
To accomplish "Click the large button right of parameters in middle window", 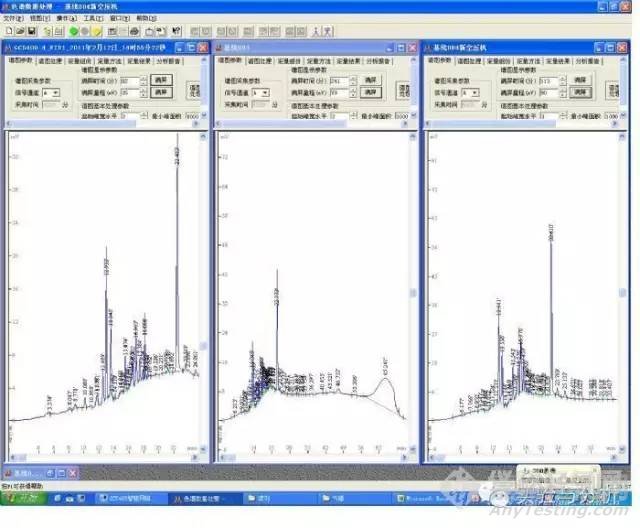I will pyautogui.click(x=405, y=90).
